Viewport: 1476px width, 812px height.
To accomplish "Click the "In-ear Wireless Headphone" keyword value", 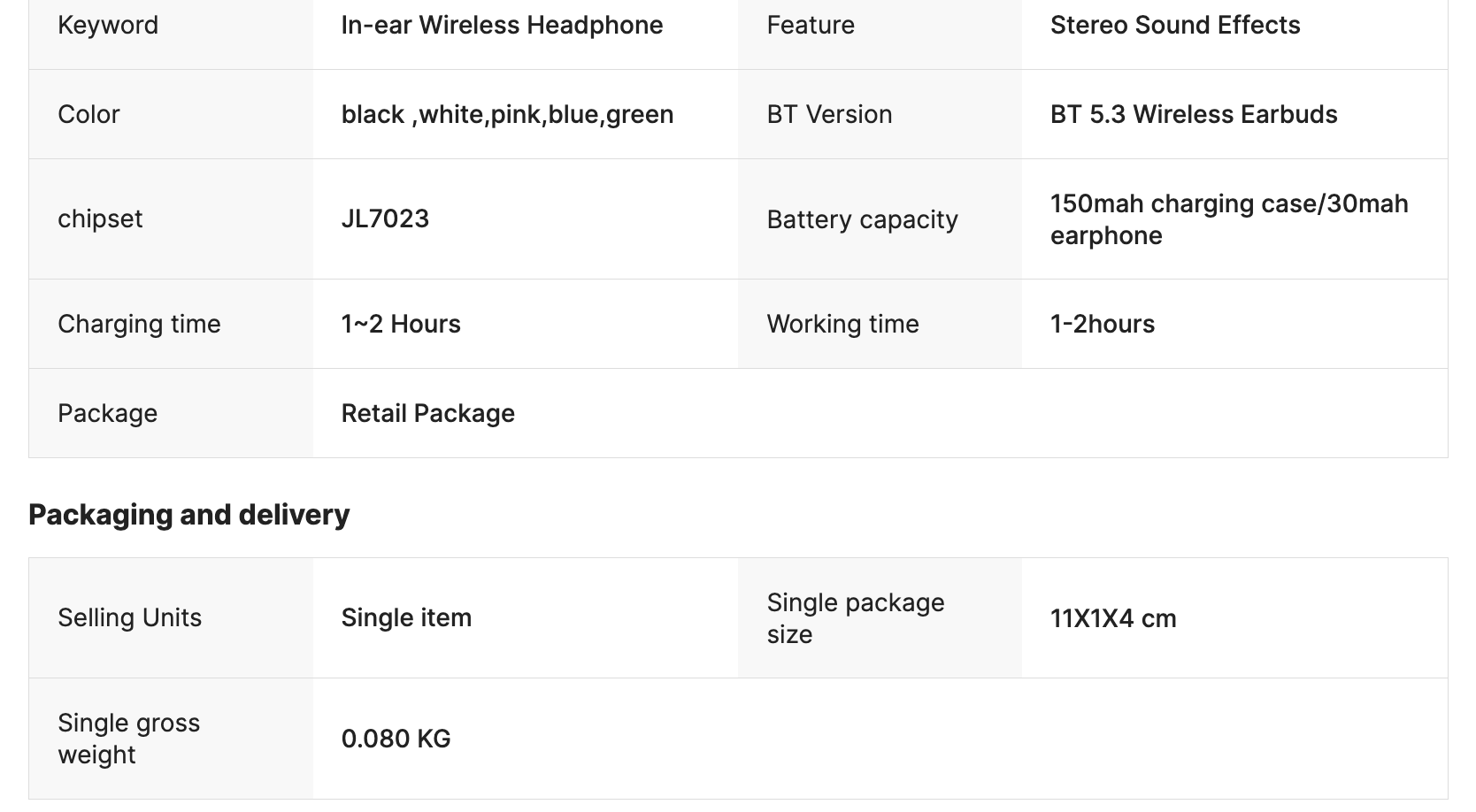I will coord(502,25).
